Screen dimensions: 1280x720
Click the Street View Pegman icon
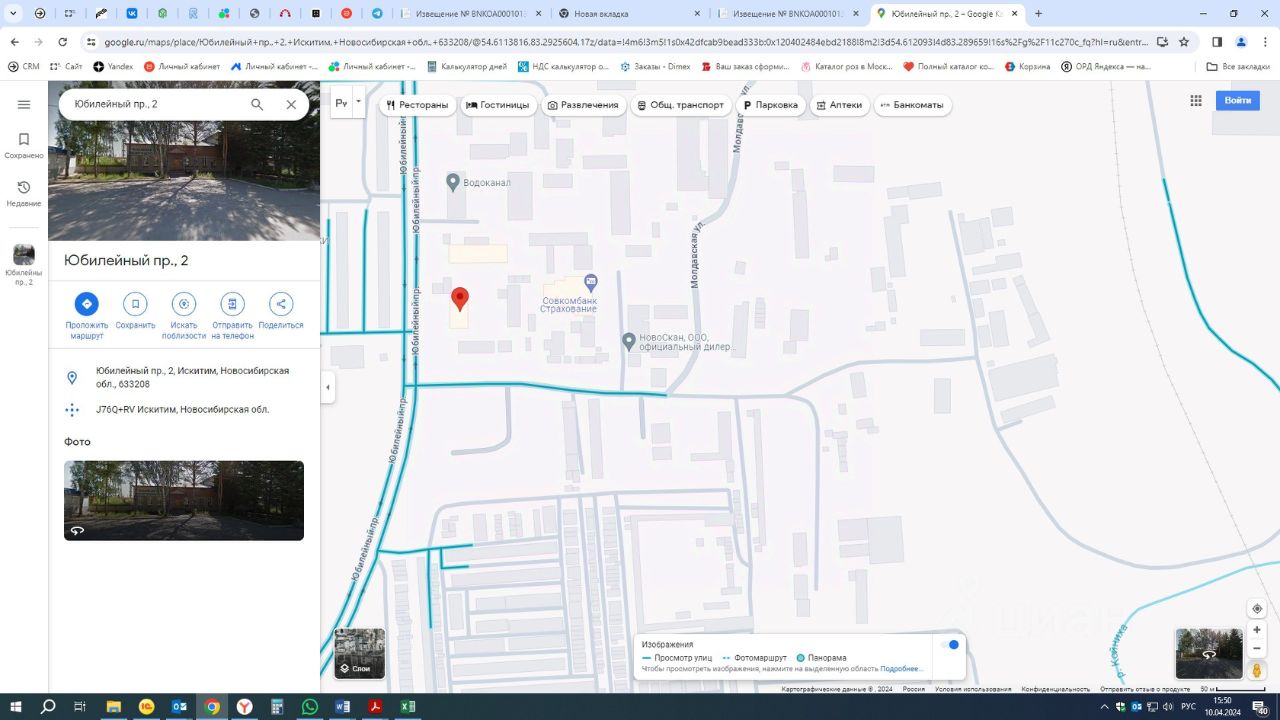click(1257, 671)
